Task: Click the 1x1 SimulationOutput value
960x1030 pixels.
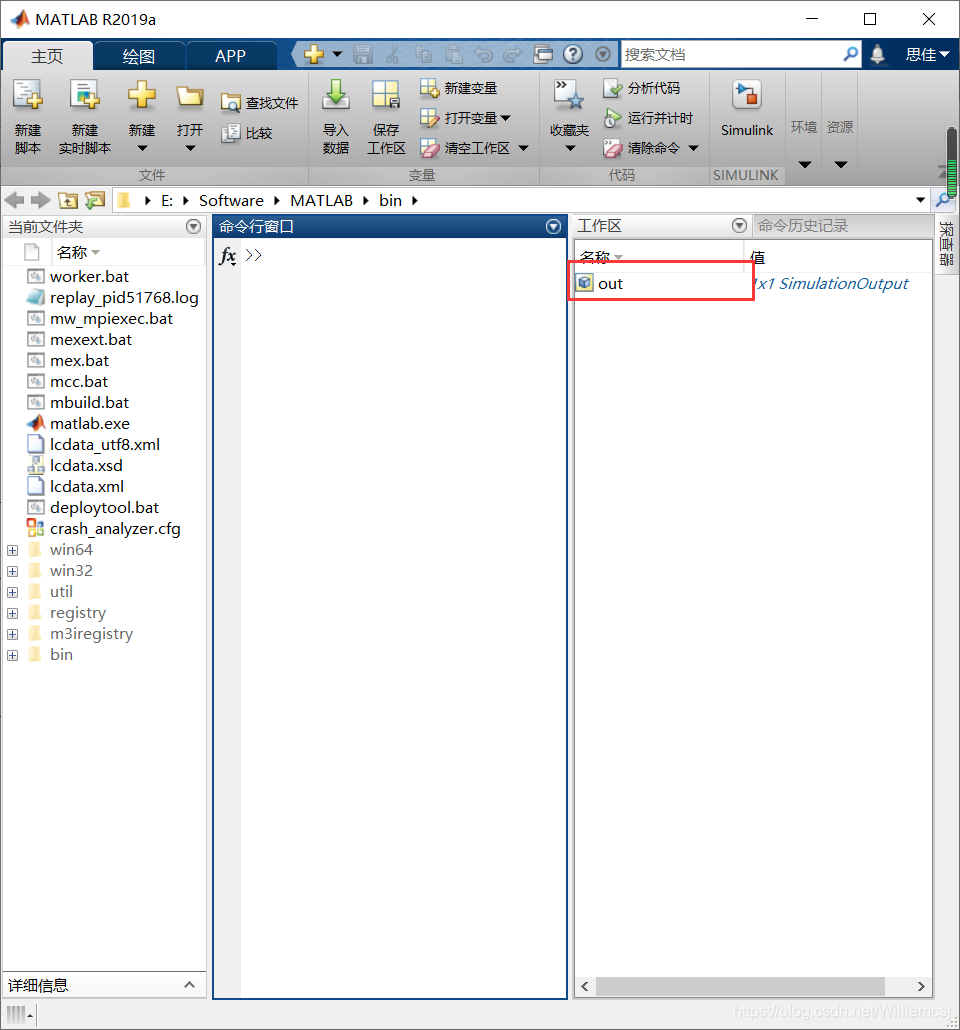Action: coord(831,284)
